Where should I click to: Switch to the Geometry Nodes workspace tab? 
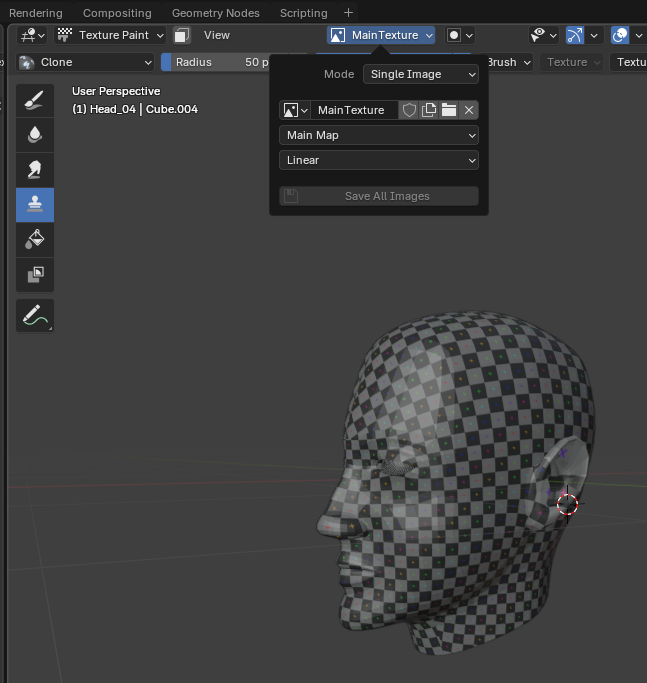(x=215, y=13)
